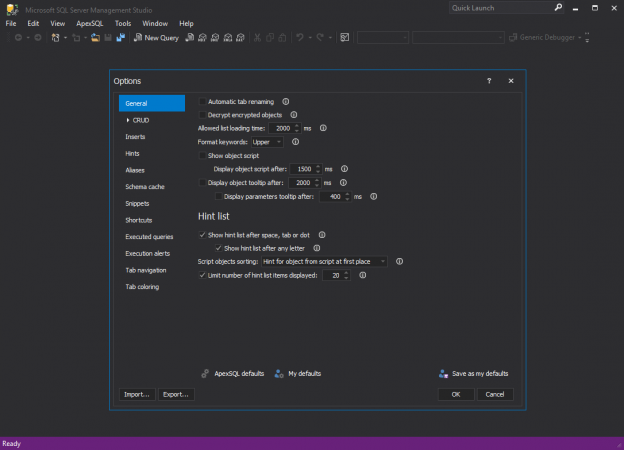The image size is (624, 450).
Task: Open the Format keywords Upper dropdown
Action: coord(267,142)
